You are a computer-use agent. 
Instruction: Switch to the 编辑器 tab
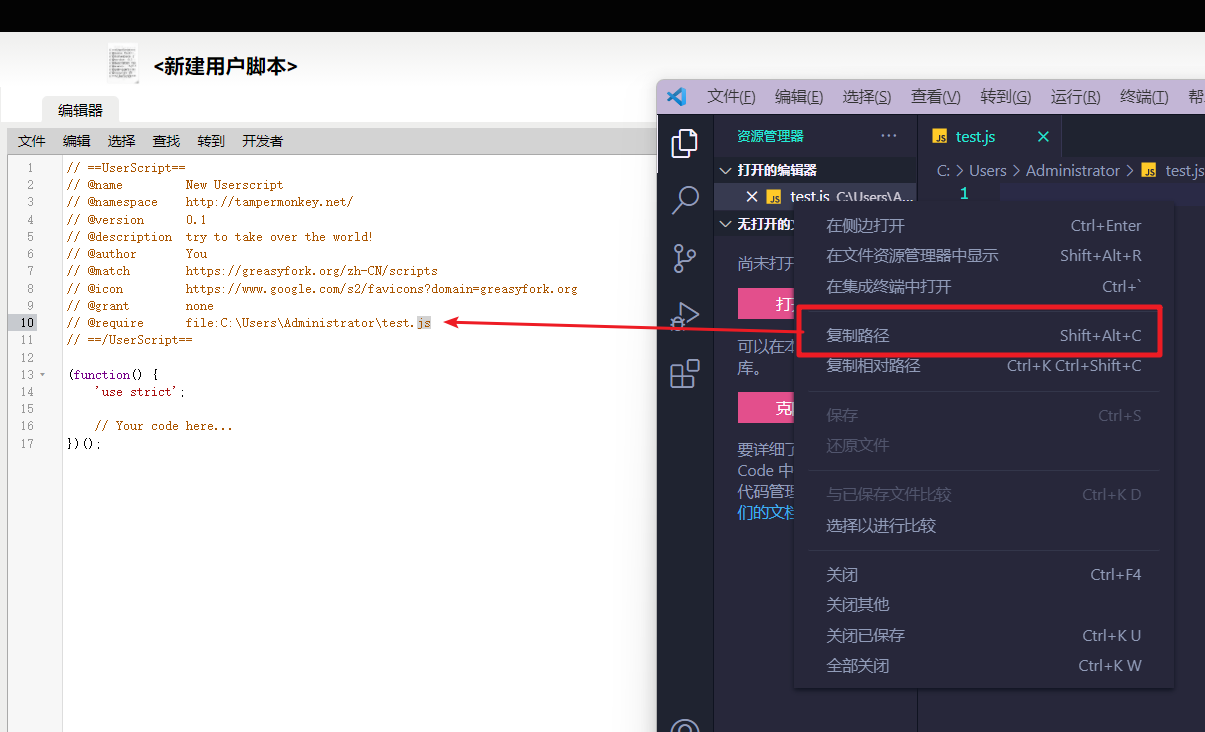[80, 110]
